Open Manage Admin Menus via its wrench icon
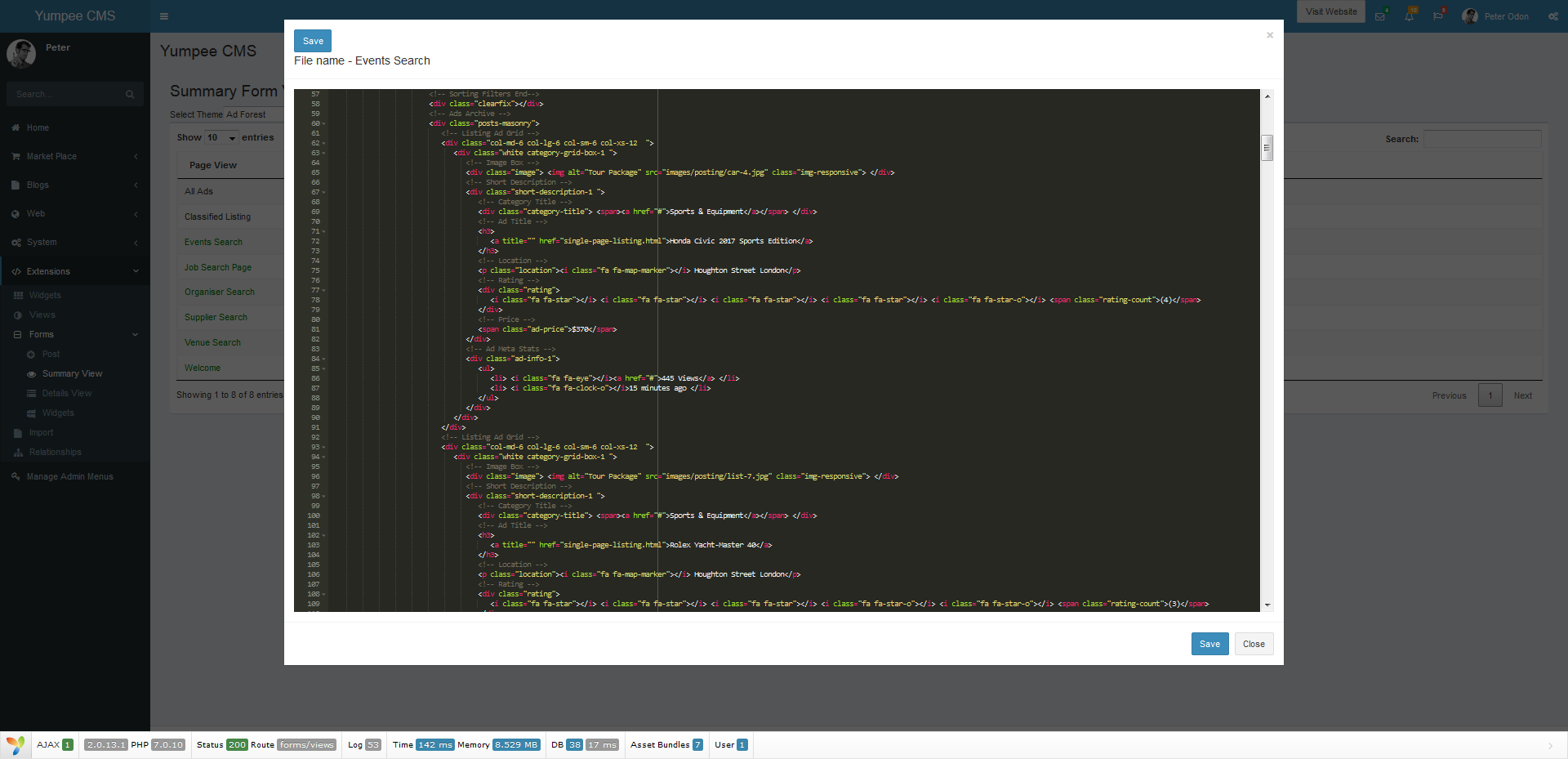This screenshot has height=759, width=1568. (16, 476)
